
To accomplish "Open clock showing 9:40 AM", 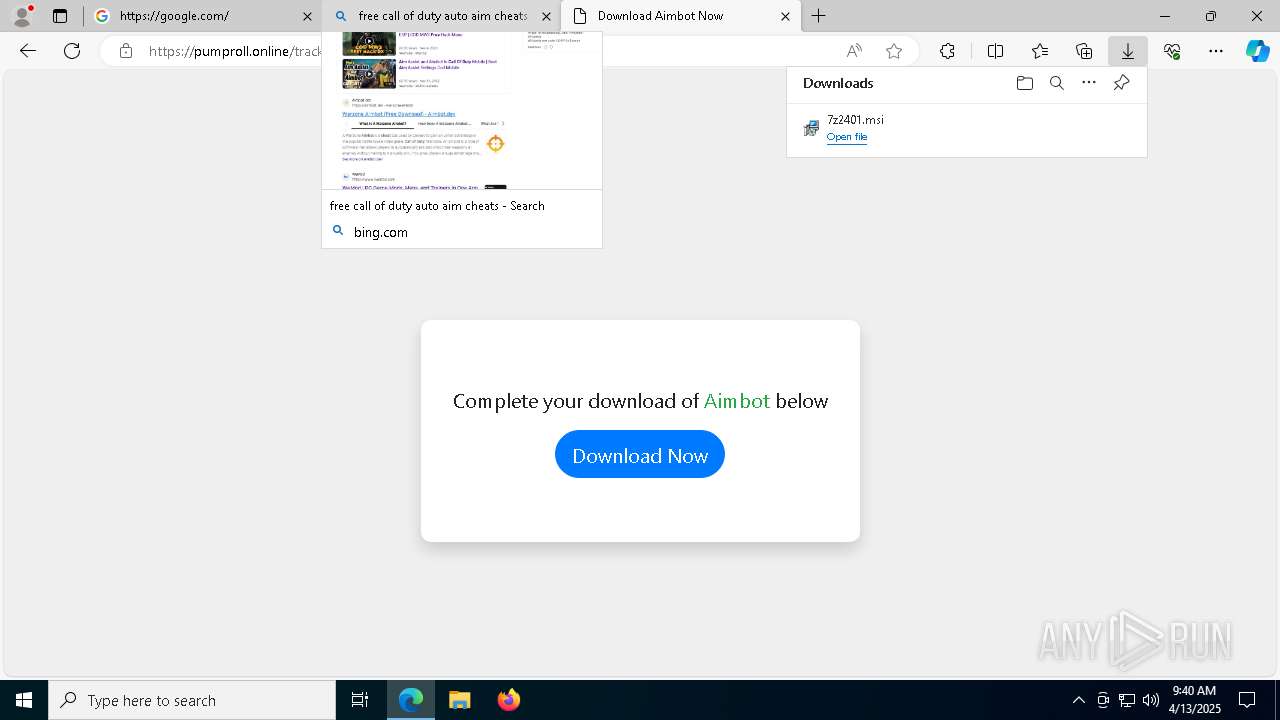I will [x=1195, y=700].
